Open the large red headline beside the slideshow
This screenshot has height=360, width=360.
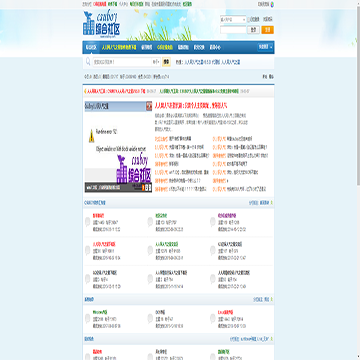(x=191, y=106)
